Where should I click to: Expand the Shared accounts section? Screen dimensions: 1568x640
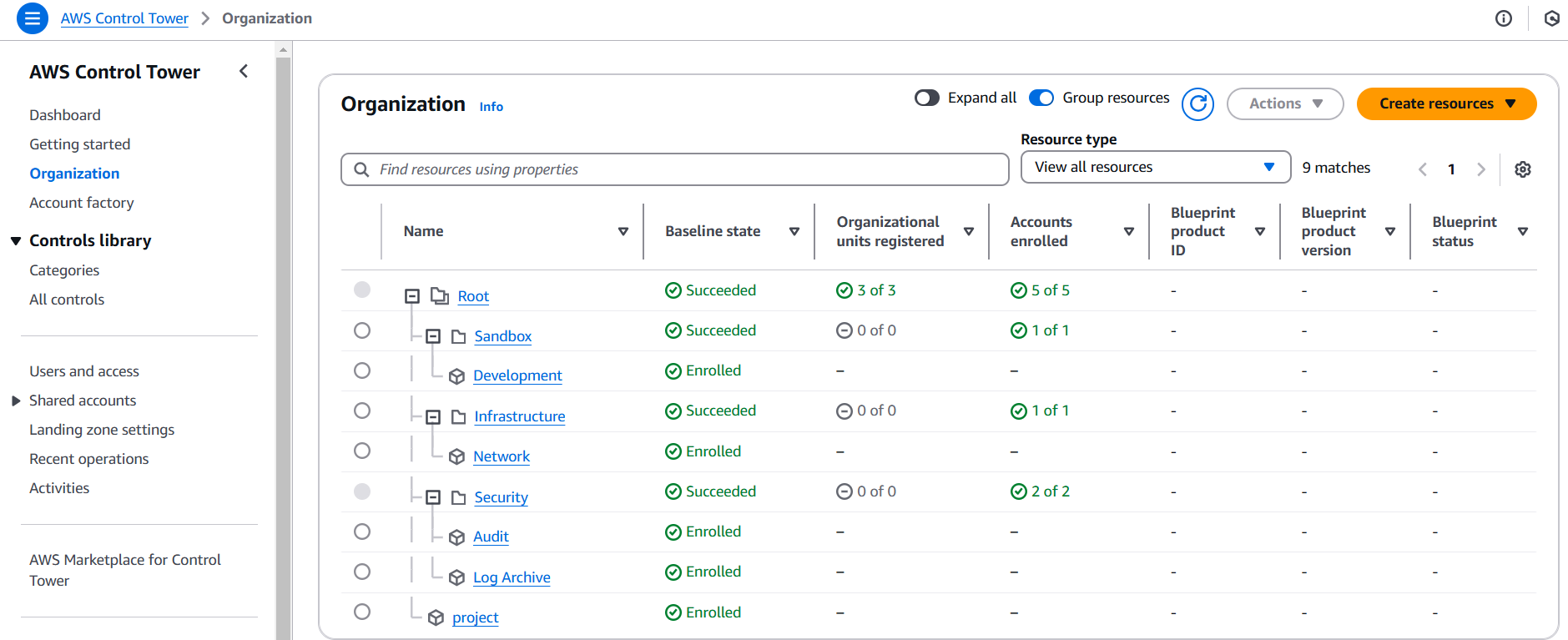click(x=16, y=401)
